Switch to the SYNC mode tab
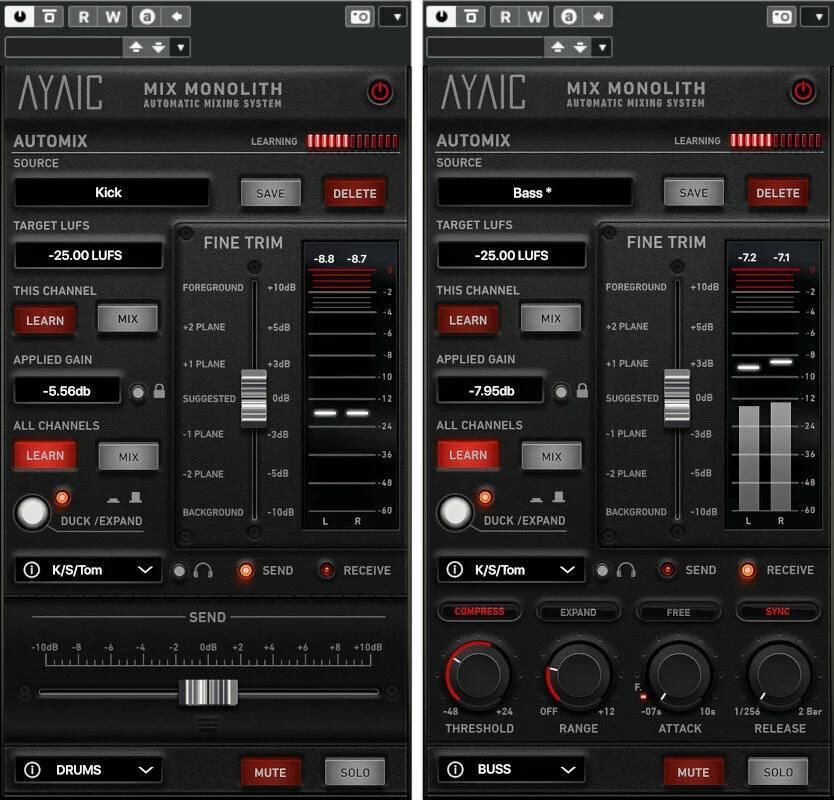Screen dimensions: 834x800 pyautogui.click(x=777, y=611)
